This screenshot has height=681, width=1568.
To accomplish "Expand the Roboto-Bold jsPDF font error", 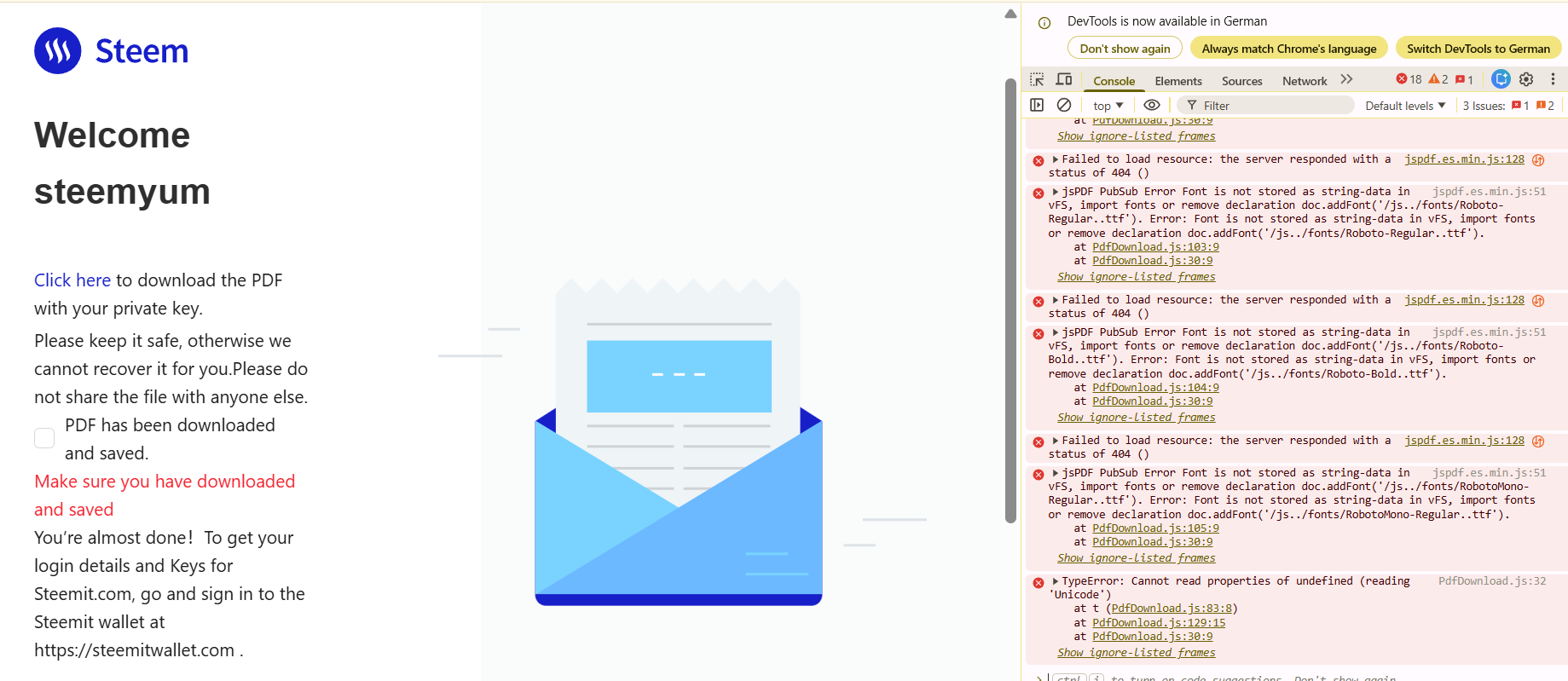I will point(1056,332).
